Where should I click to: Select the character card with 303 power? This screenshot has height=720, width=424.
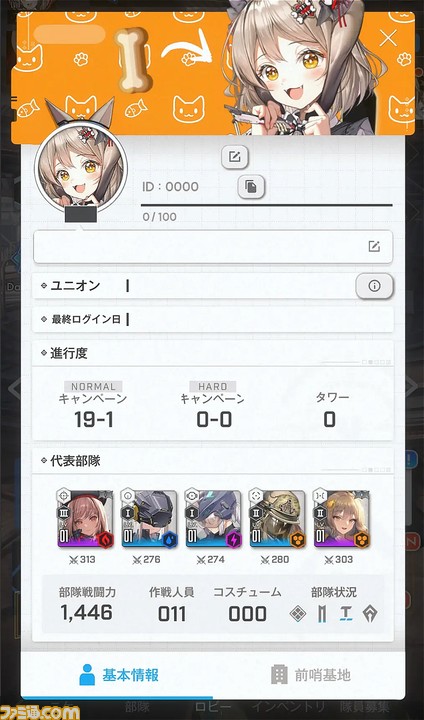341,519
